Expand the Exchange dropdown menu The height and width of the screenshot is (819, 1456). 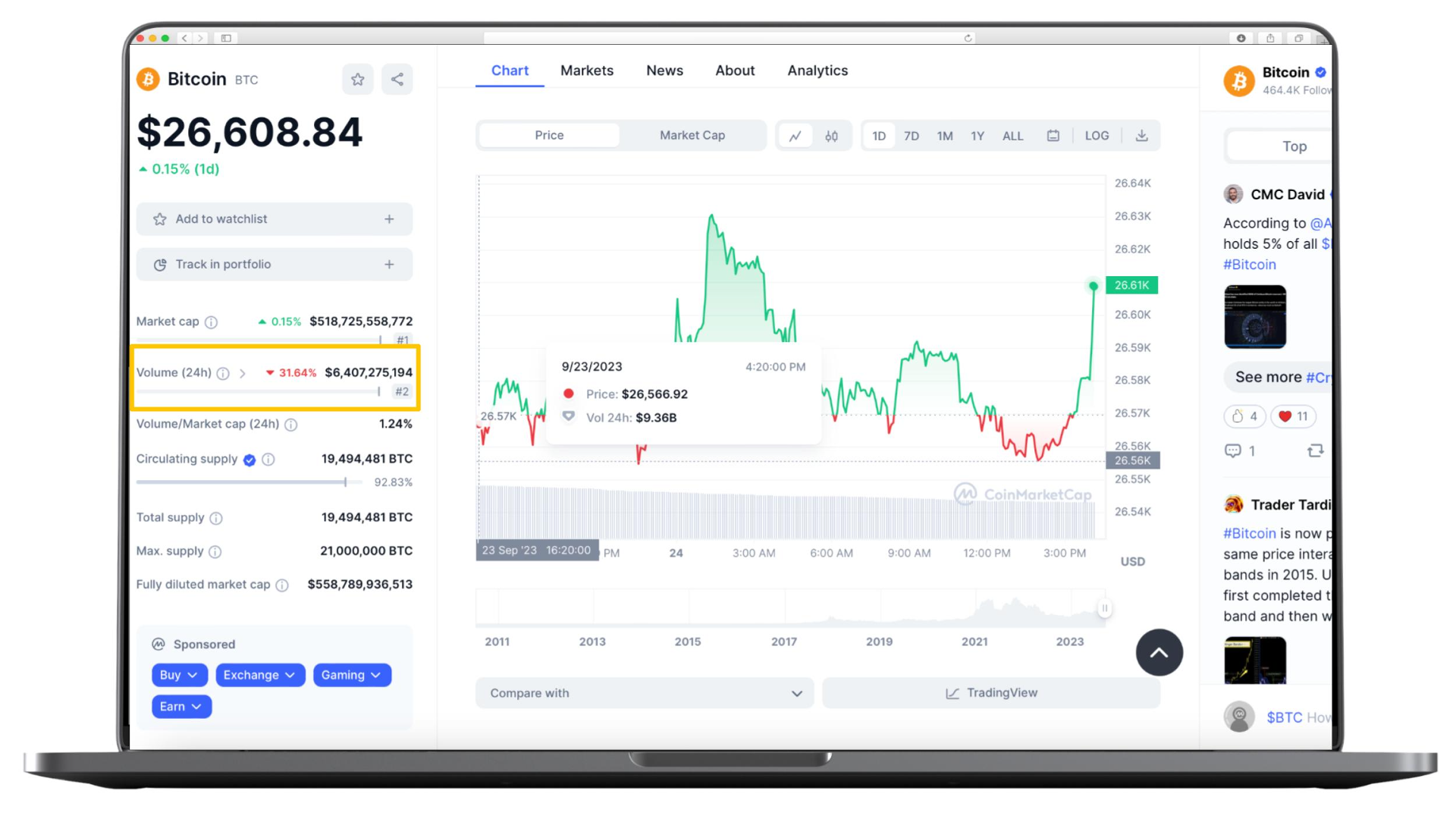(257, 674)
